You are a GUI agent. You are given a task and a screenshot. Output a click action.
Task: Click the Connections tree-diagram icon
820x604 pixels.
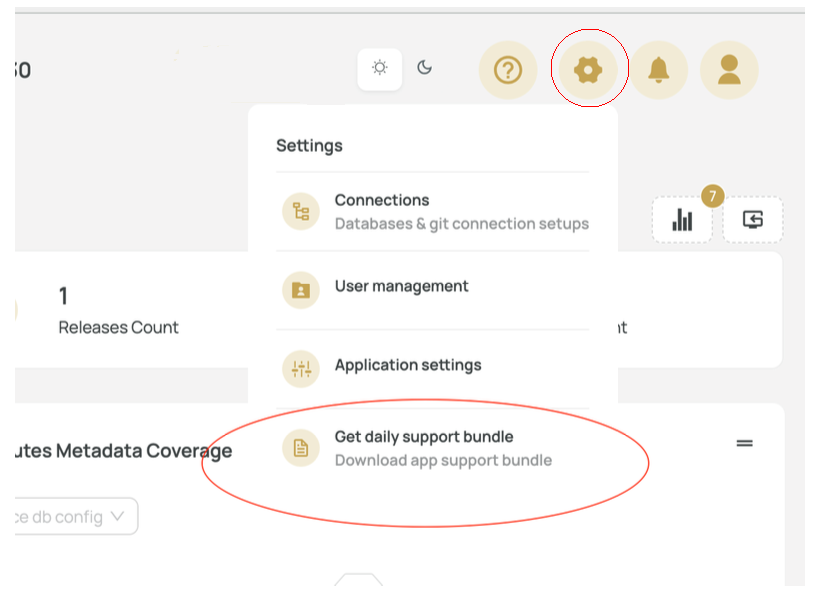click(301, 211)
